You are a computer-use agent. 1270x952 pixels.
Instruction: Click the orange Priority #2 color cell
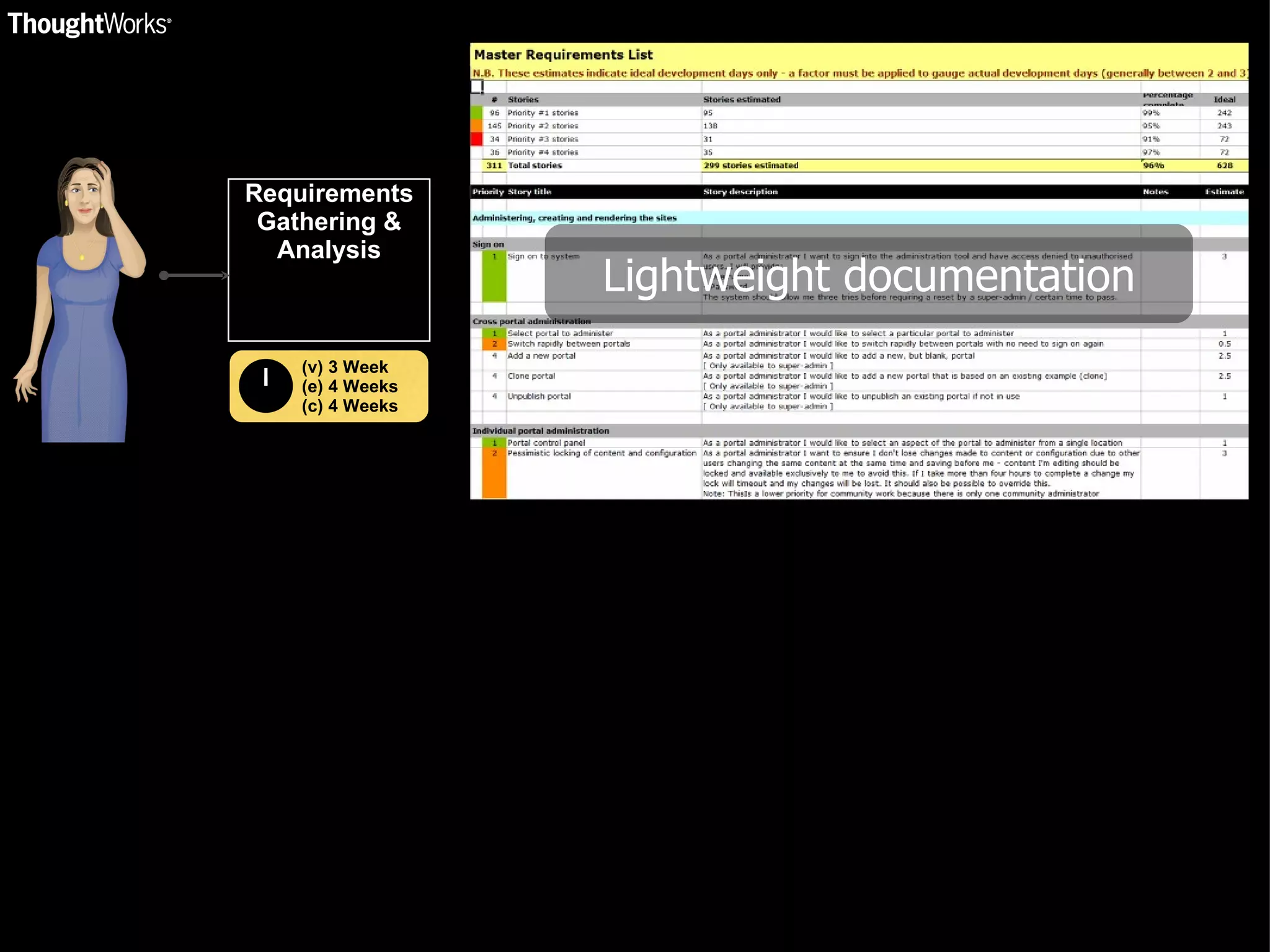coord(476,126)
